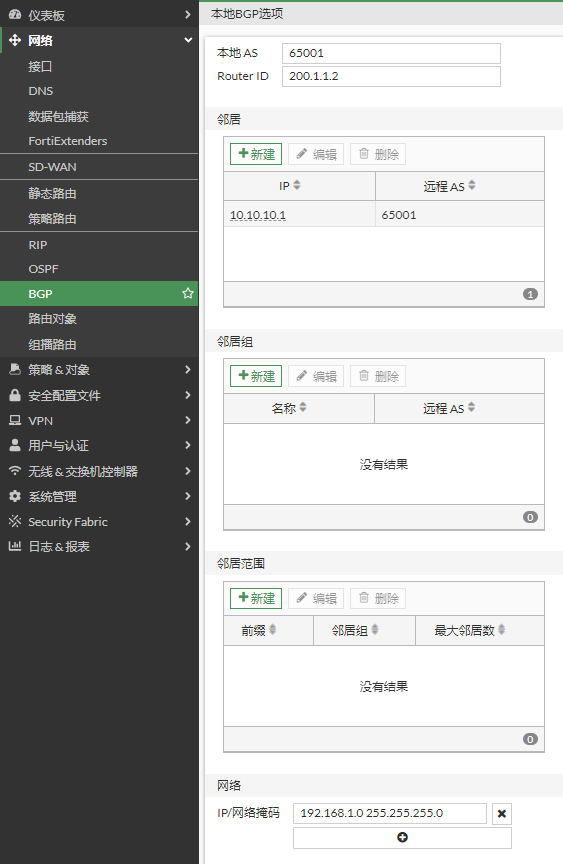The height and width of the screenshot is (864, 563).
Task: Collapse the 网络 menu chevron
Action: [x=188, y=40]
